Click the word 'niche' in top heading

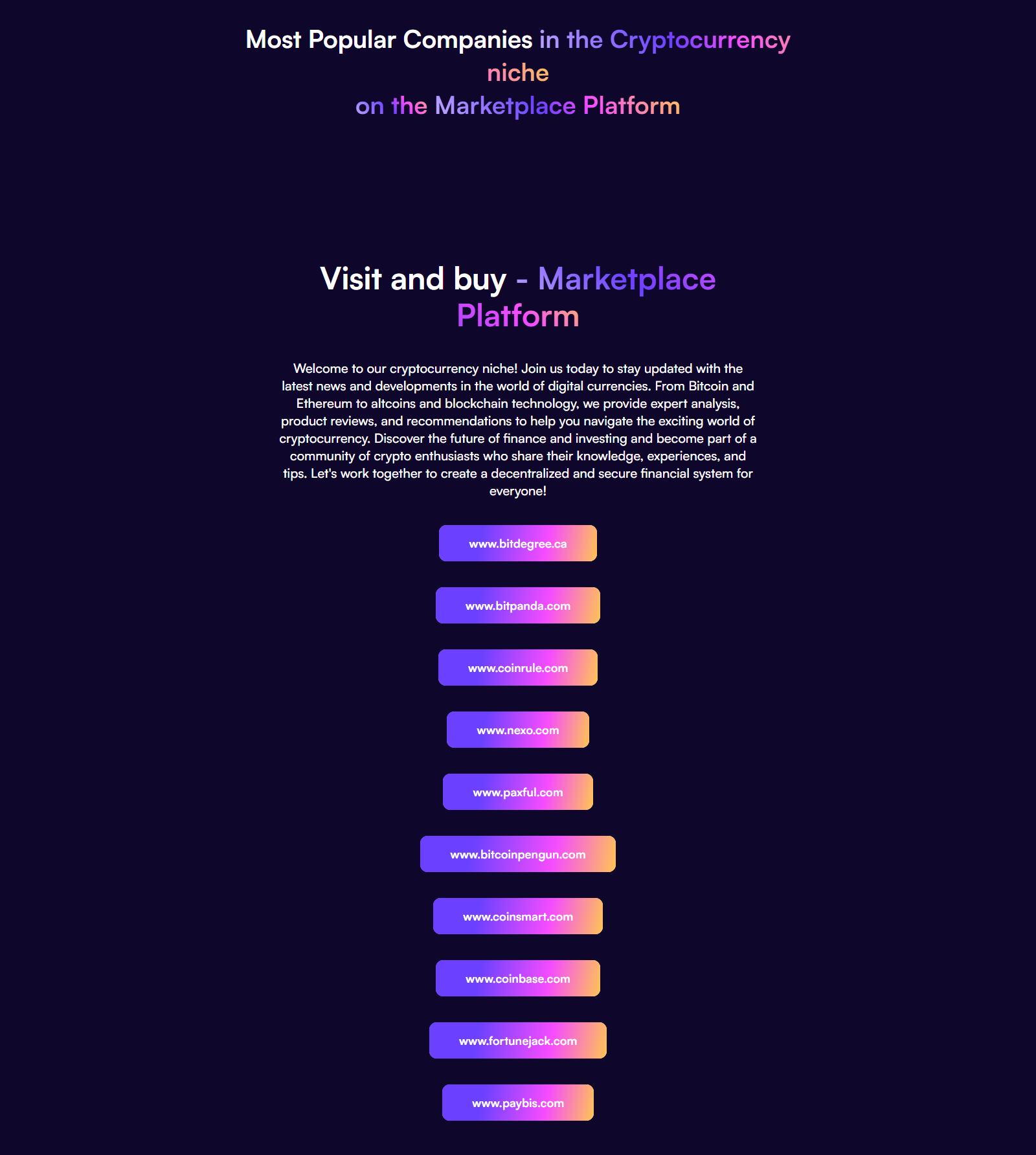518,73
